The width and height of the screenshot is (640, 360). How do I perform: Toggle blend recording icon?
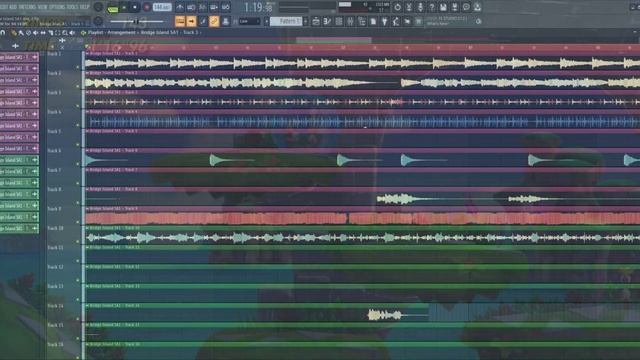tap(214, 7)
